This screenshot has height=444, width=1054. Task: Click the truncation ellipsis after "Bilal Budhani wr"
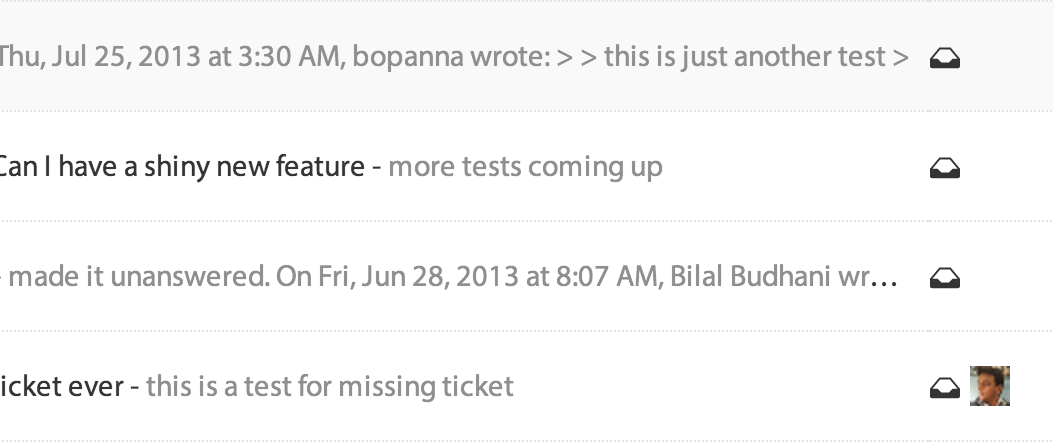(885, 278)
